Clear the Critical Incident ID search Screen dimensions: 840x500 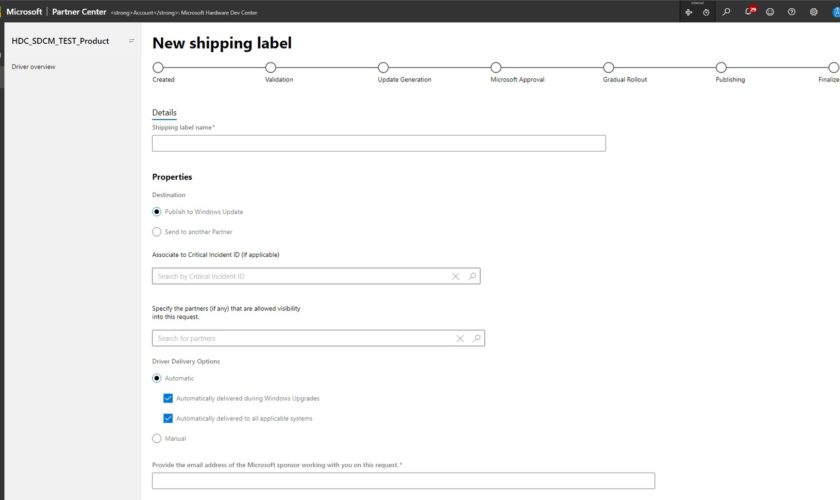[x=456, y=276]
